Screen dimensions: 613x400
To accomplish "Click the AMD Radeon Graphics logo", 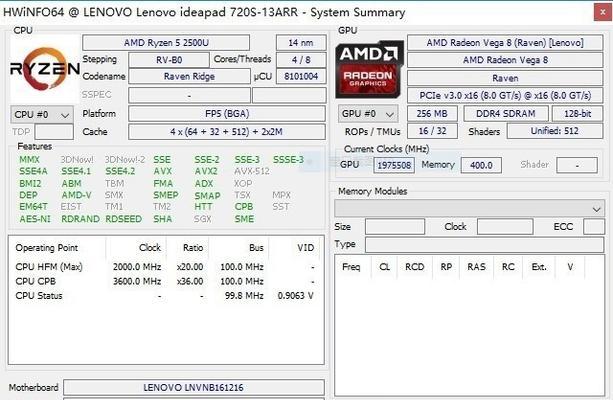I will pyautogui.click(x=369, y=69).
